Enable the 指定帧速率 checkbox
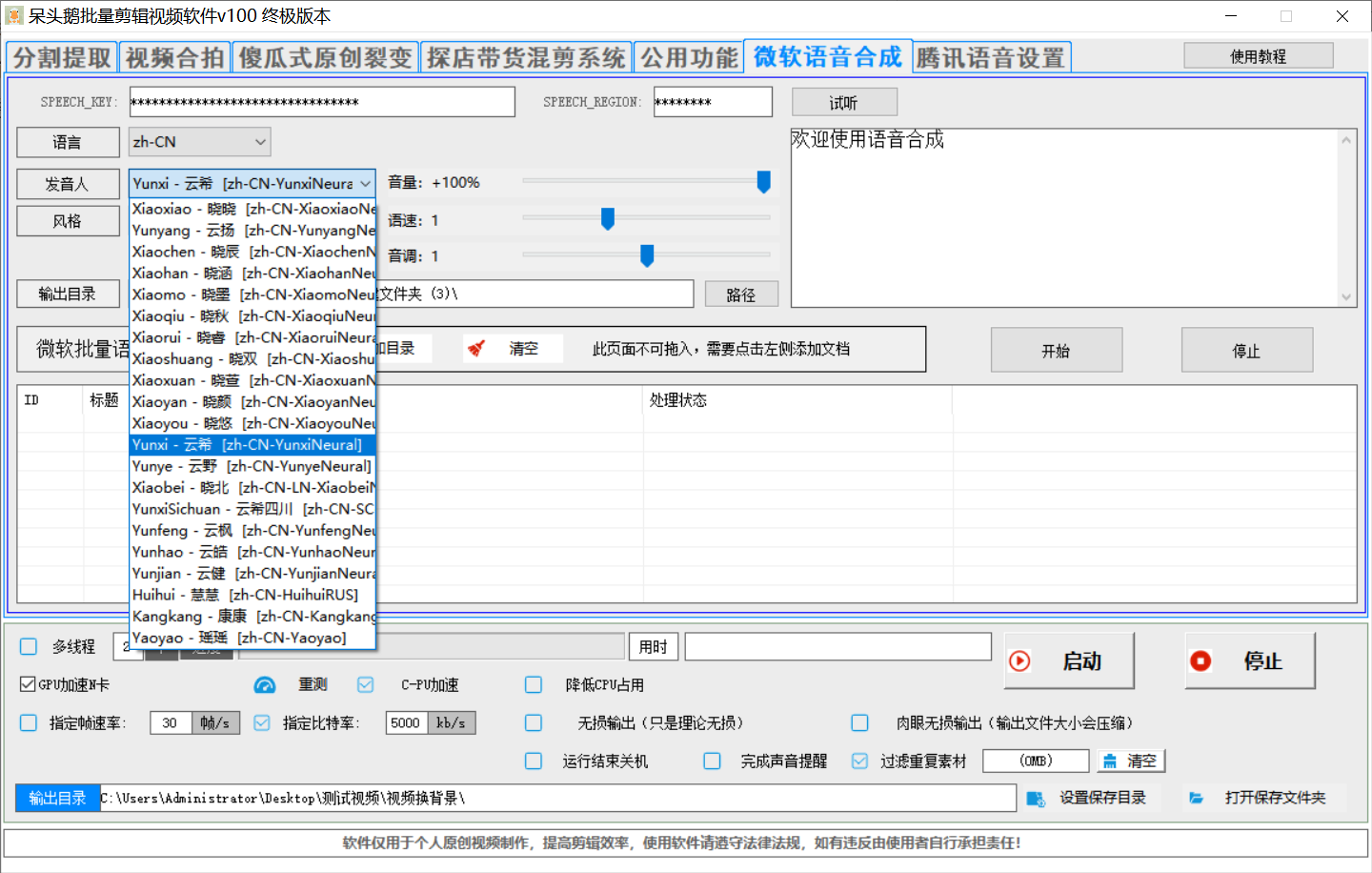Image resolution: width=1372 pixels, height=873 pixels. (29, 722)
